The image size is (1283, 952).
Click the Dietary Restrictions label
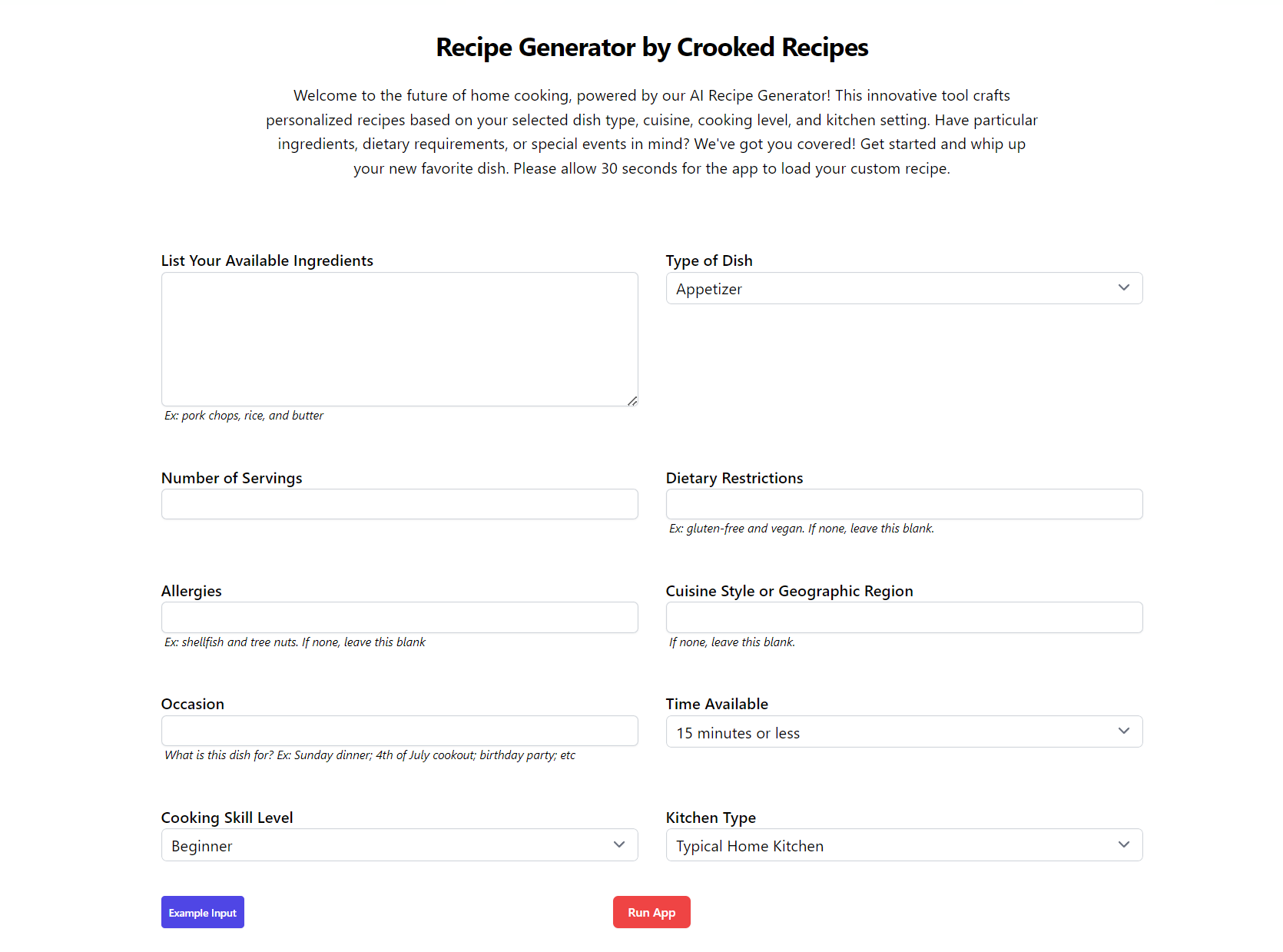point(734,478)
